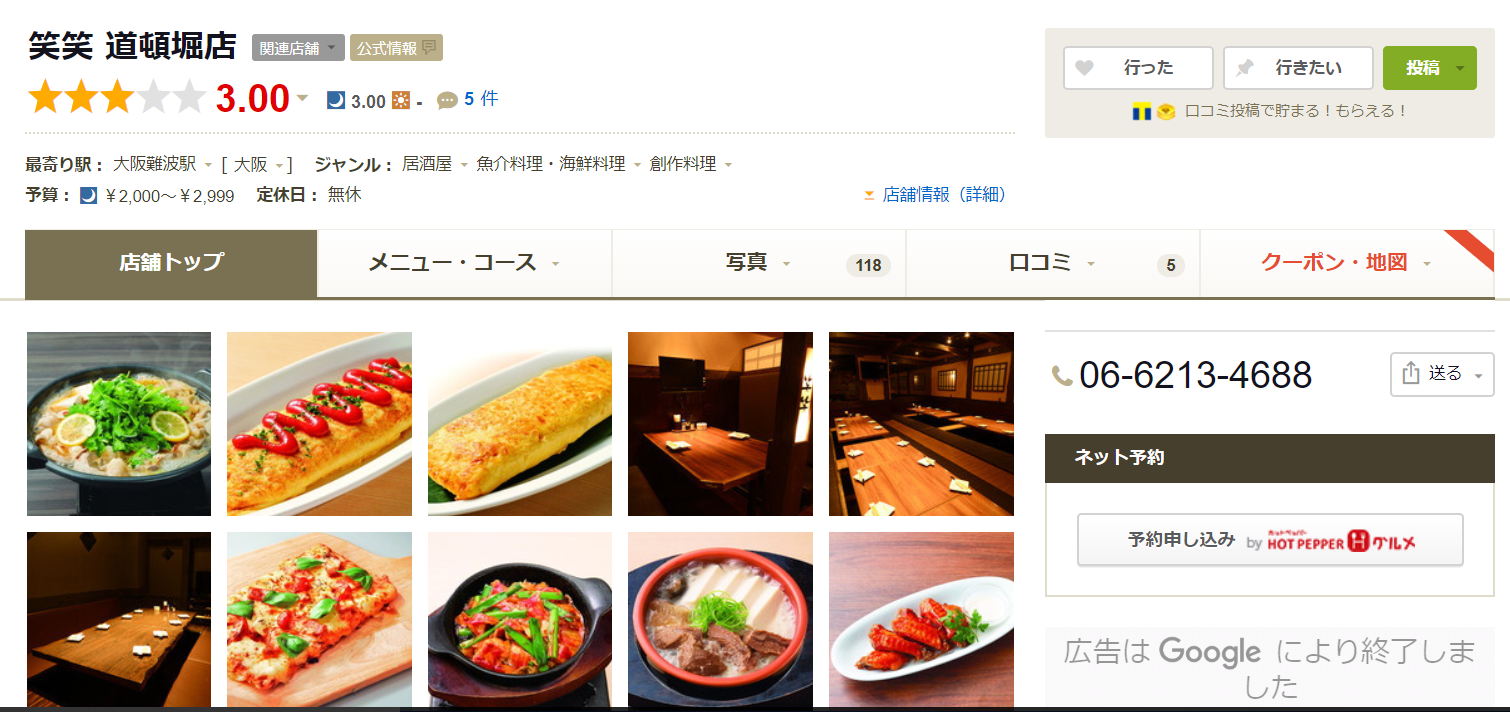Click the speech bubble review count icon
1510x712 pixels.
pos(448,100)
